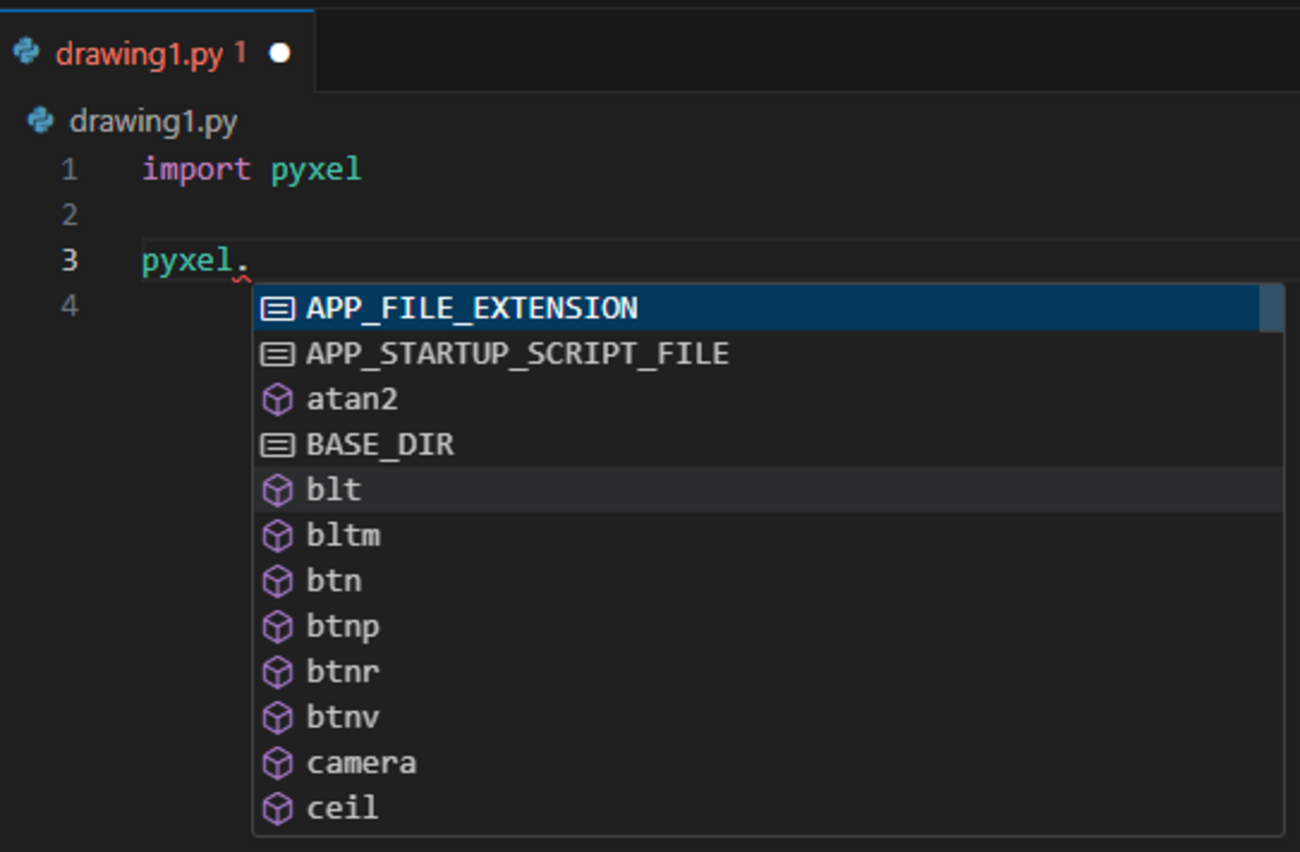The width and height of the screenshot is (1300, 852).
Task: Choose bltm from autocomplete list
Action: pos(343,536)
